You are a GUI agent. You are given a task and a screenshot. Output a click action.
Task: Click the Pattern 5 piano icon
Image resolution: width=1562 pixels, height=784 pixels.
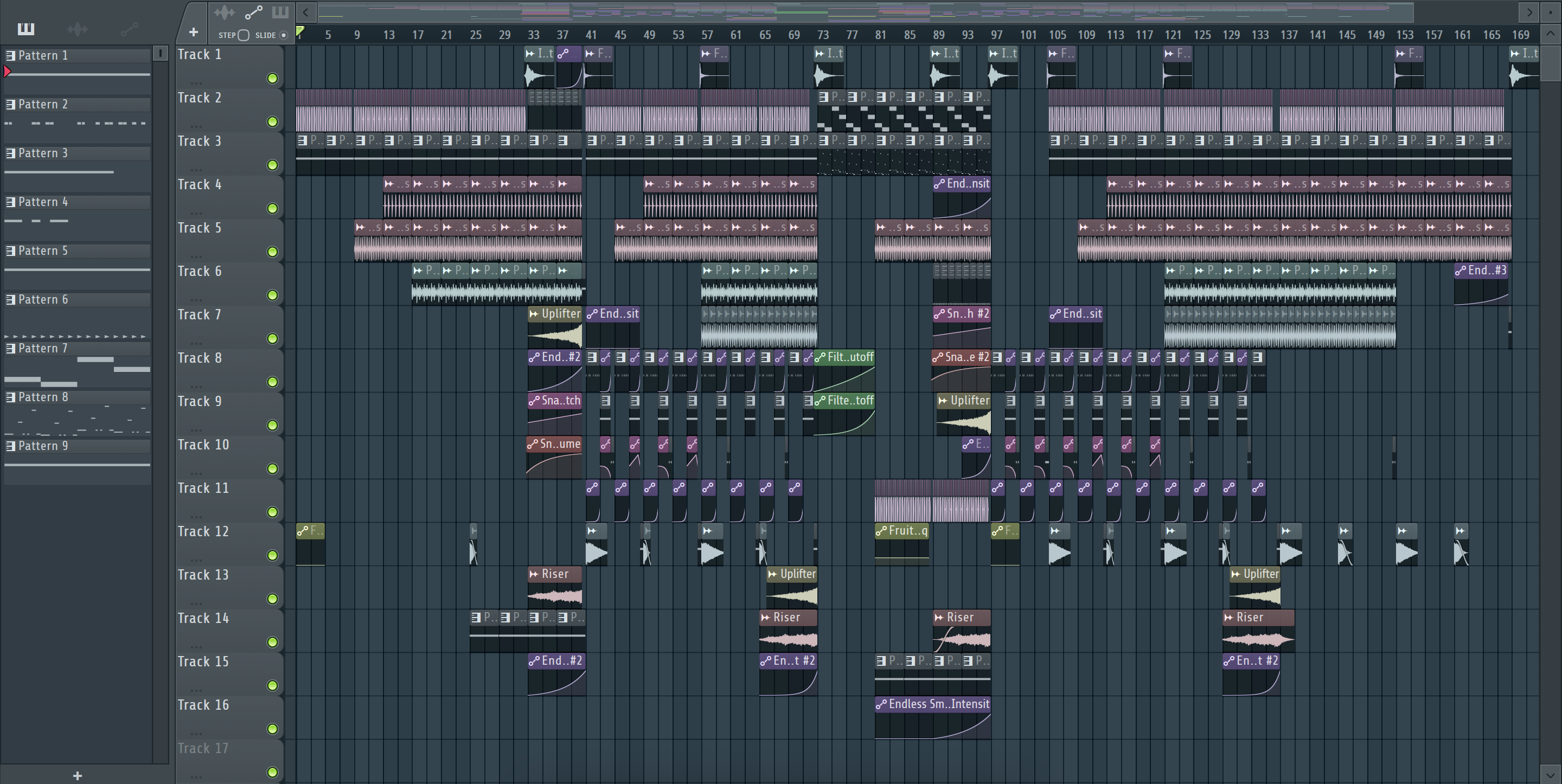[10, 251]
